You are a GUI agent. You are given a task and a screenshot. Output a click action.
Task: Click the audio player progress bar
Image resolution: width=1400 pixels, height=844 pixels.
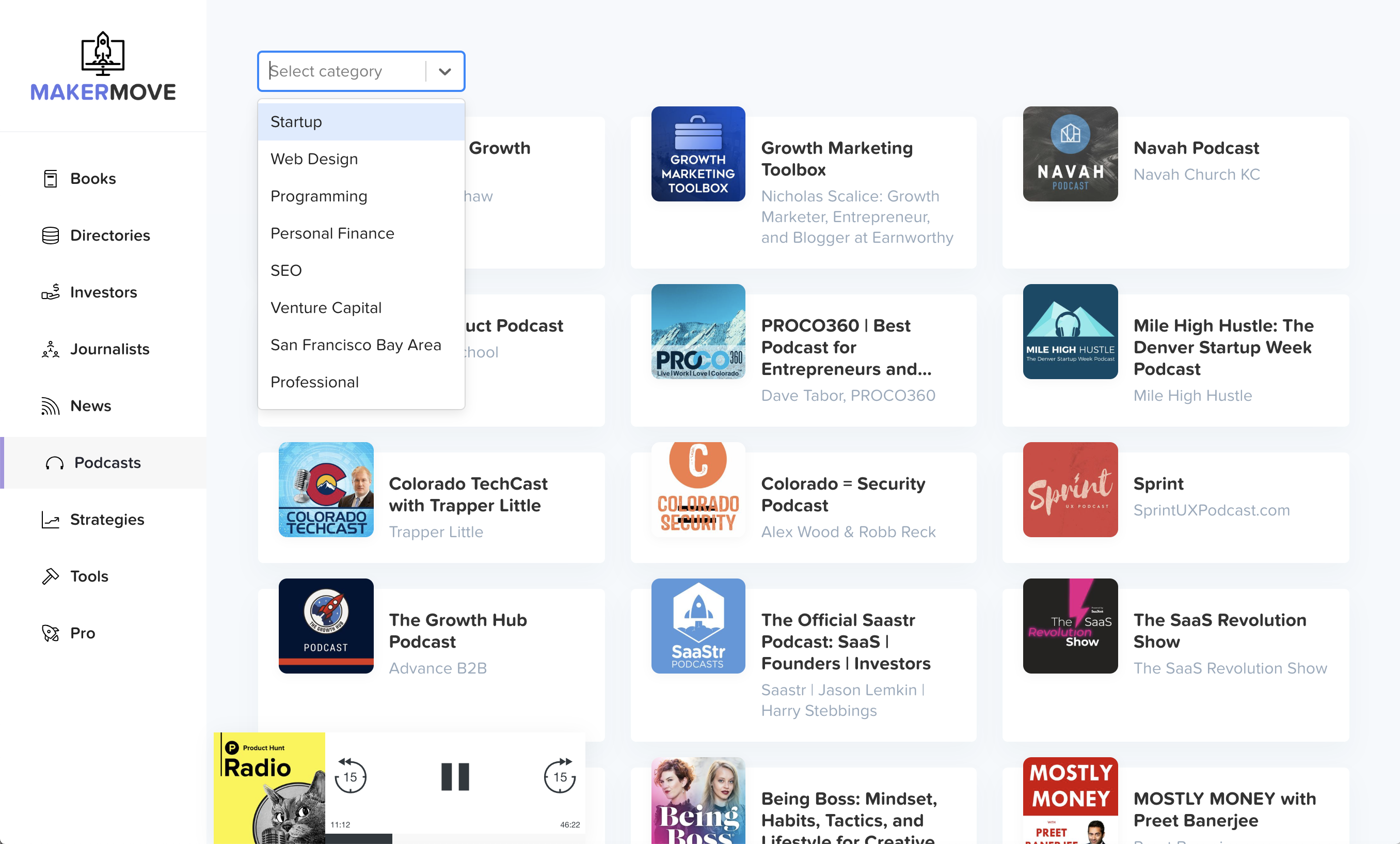click(x=455, y=838)
